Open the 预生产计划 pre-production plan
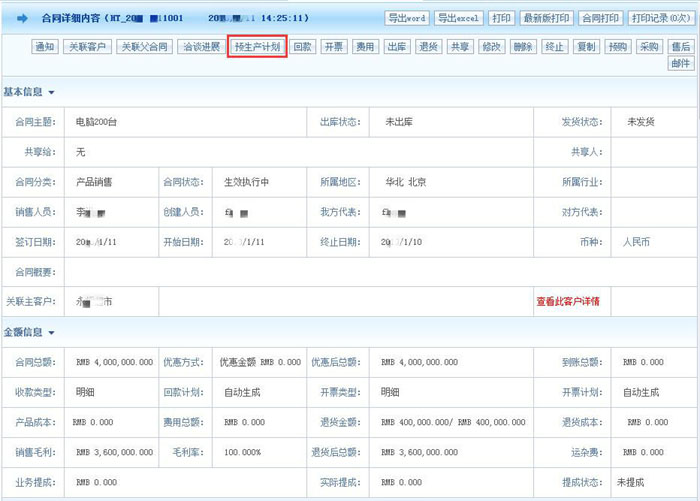 point(257,47)
